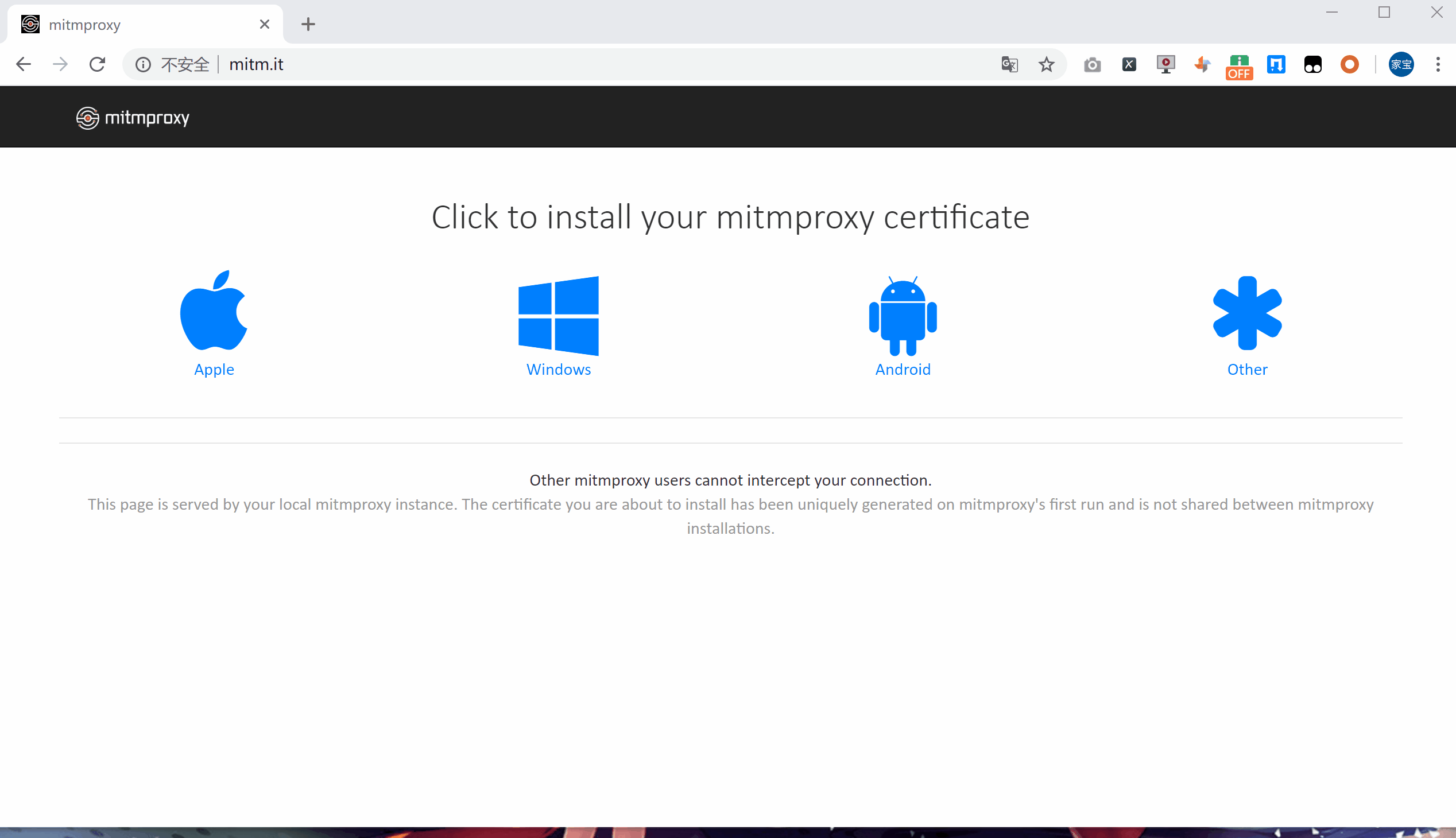This screenshot has height=838, width=1456.
Task: Click the Apple logo icon
Action: (214, 311)
